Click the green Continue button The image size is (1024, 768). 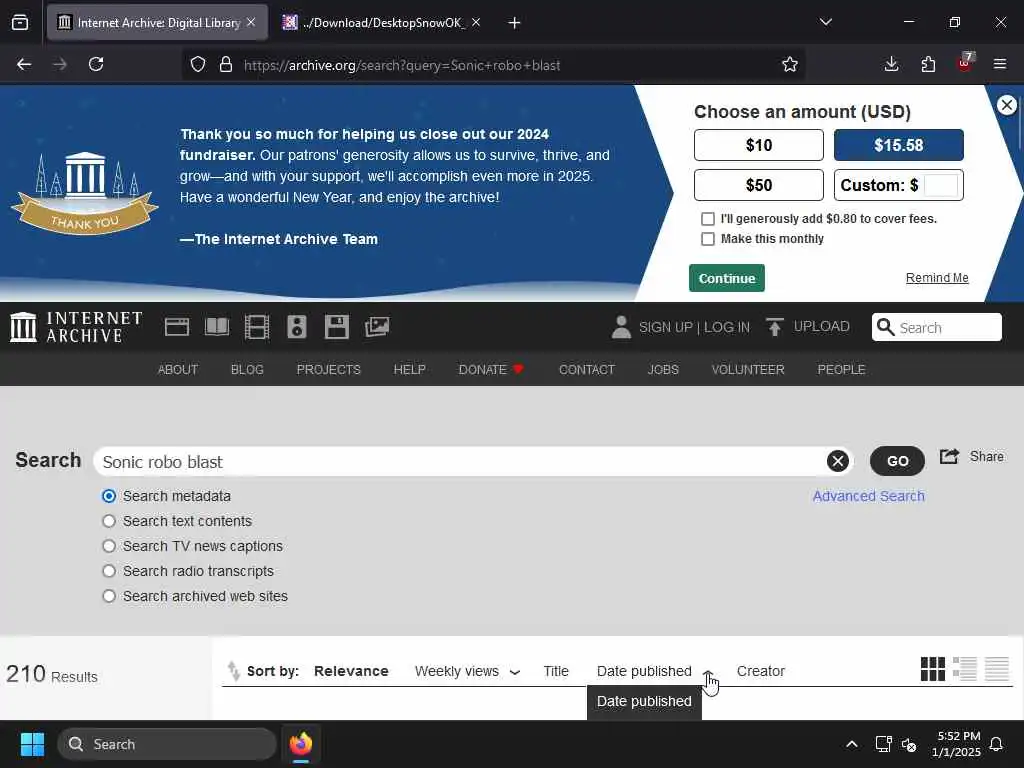click(726, 278)
